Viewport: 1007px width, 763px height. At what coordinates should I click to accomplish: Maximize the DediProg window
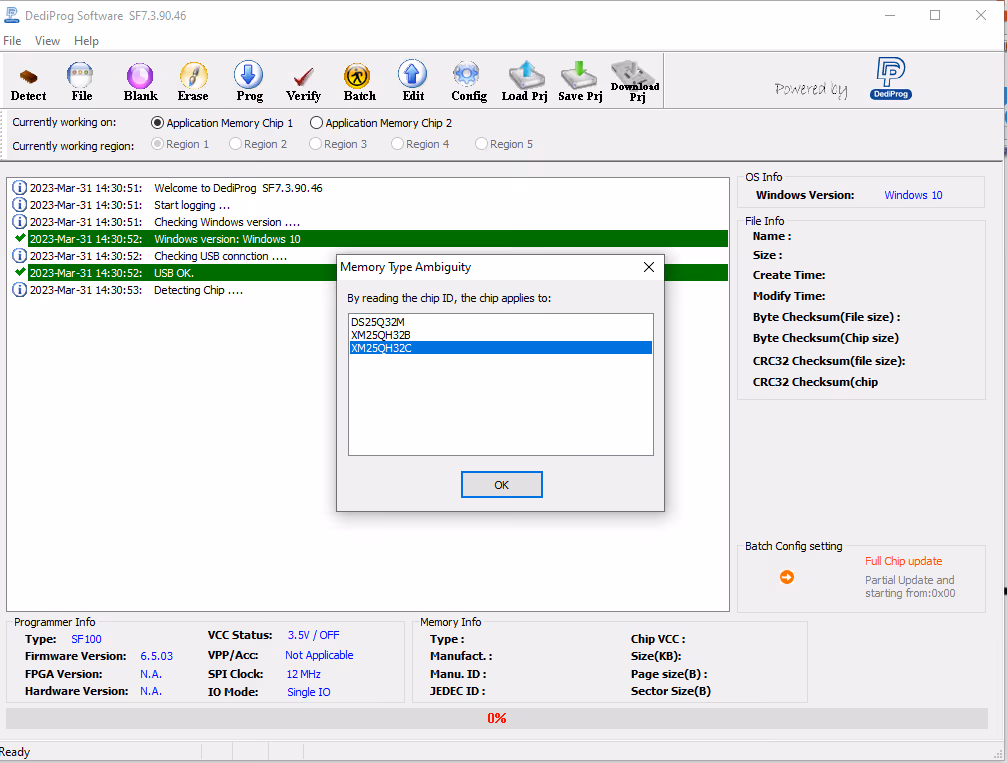[x=935, y=15]
